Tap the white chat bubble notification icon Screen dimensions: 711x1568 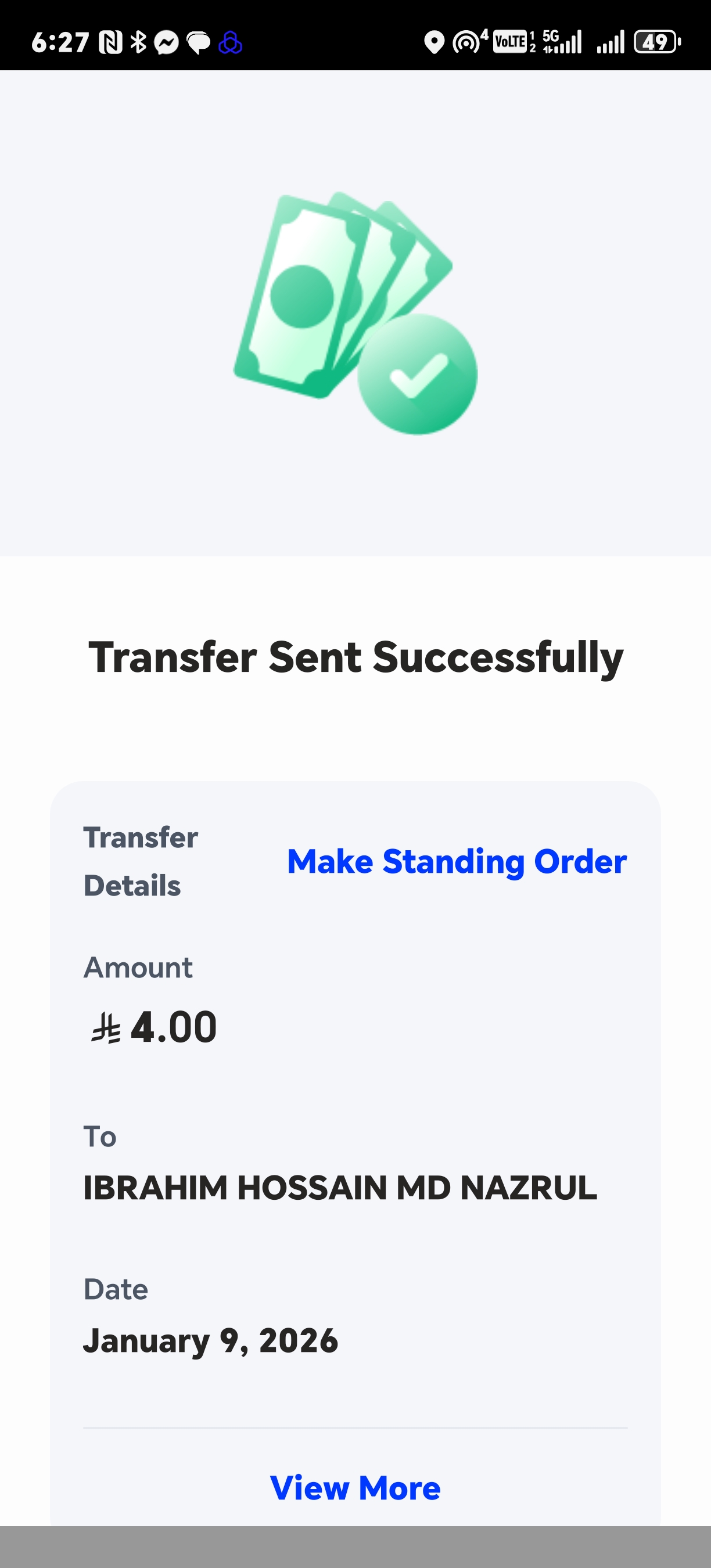tap(199, 42)
